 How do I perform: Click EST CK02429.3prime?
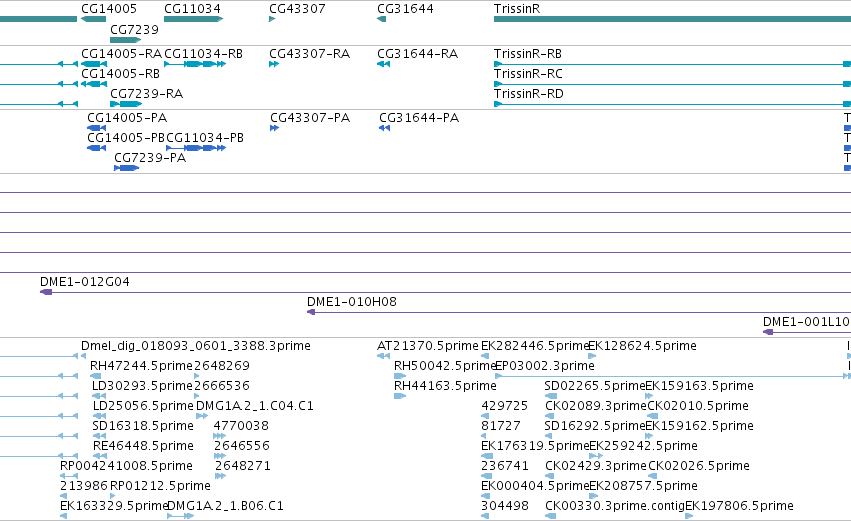click(x=596, y=466)
